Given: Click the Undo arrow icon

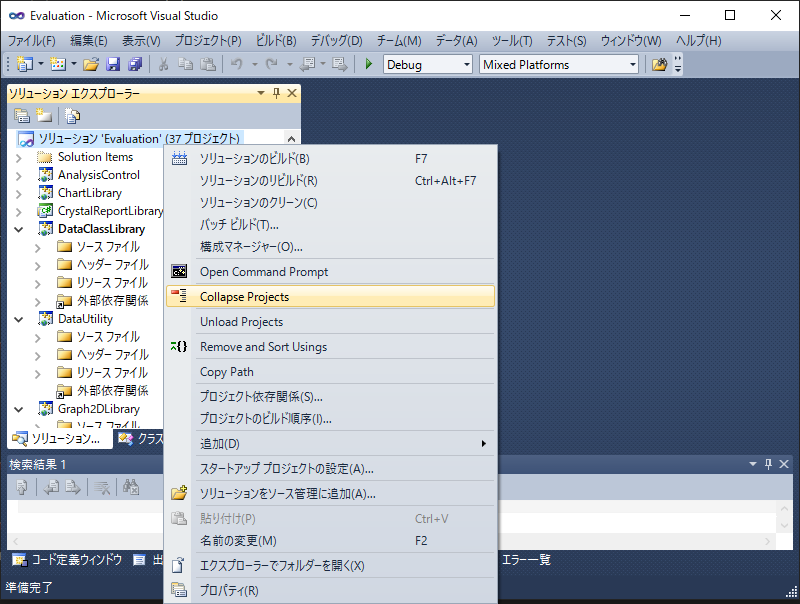Looking at the screenshot, I should [x=236, y=64].
